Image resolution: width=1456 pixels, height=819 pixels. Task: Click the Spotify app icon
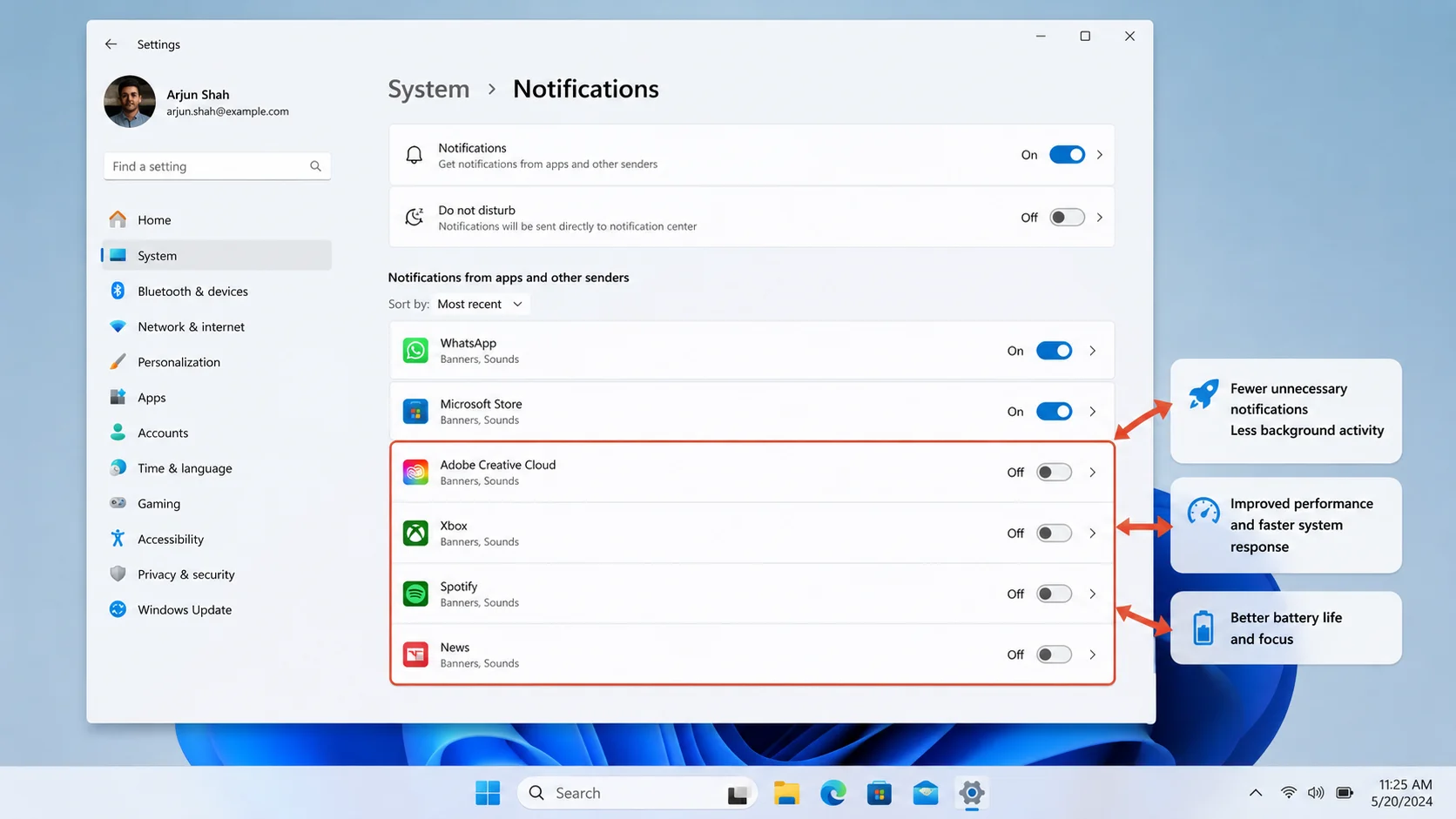coord(415,594)
